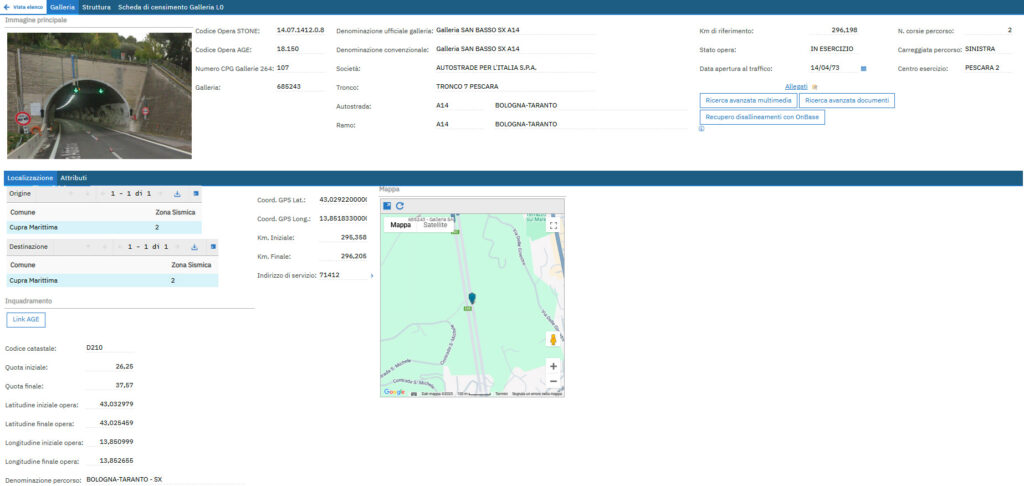This screenshot has height=486, width=1024.
Task: Click the Numero CPG Gallerie 264 value field
Action: (300, 67)
